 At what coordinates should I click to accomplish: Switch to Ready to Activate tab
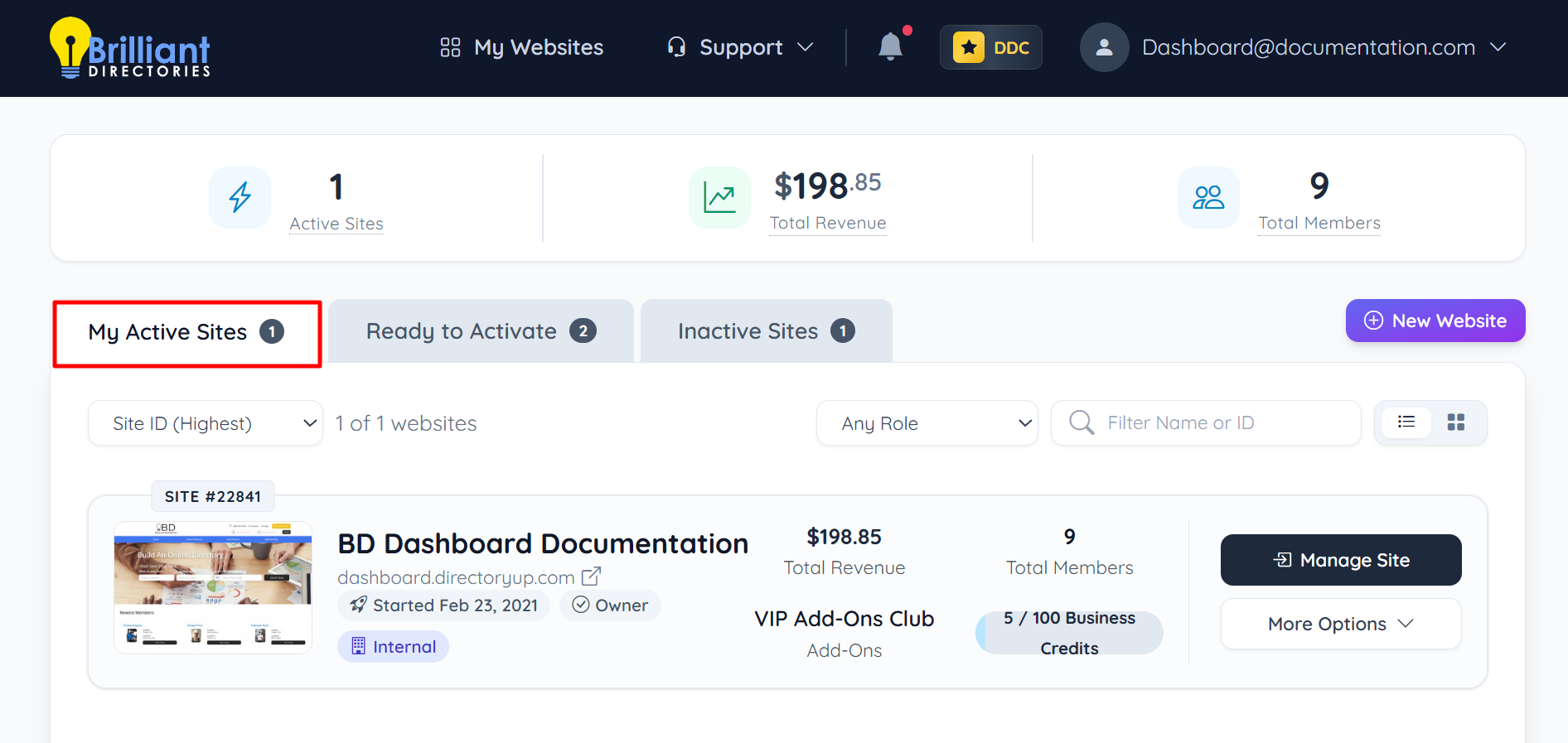[x=481, y=331]
